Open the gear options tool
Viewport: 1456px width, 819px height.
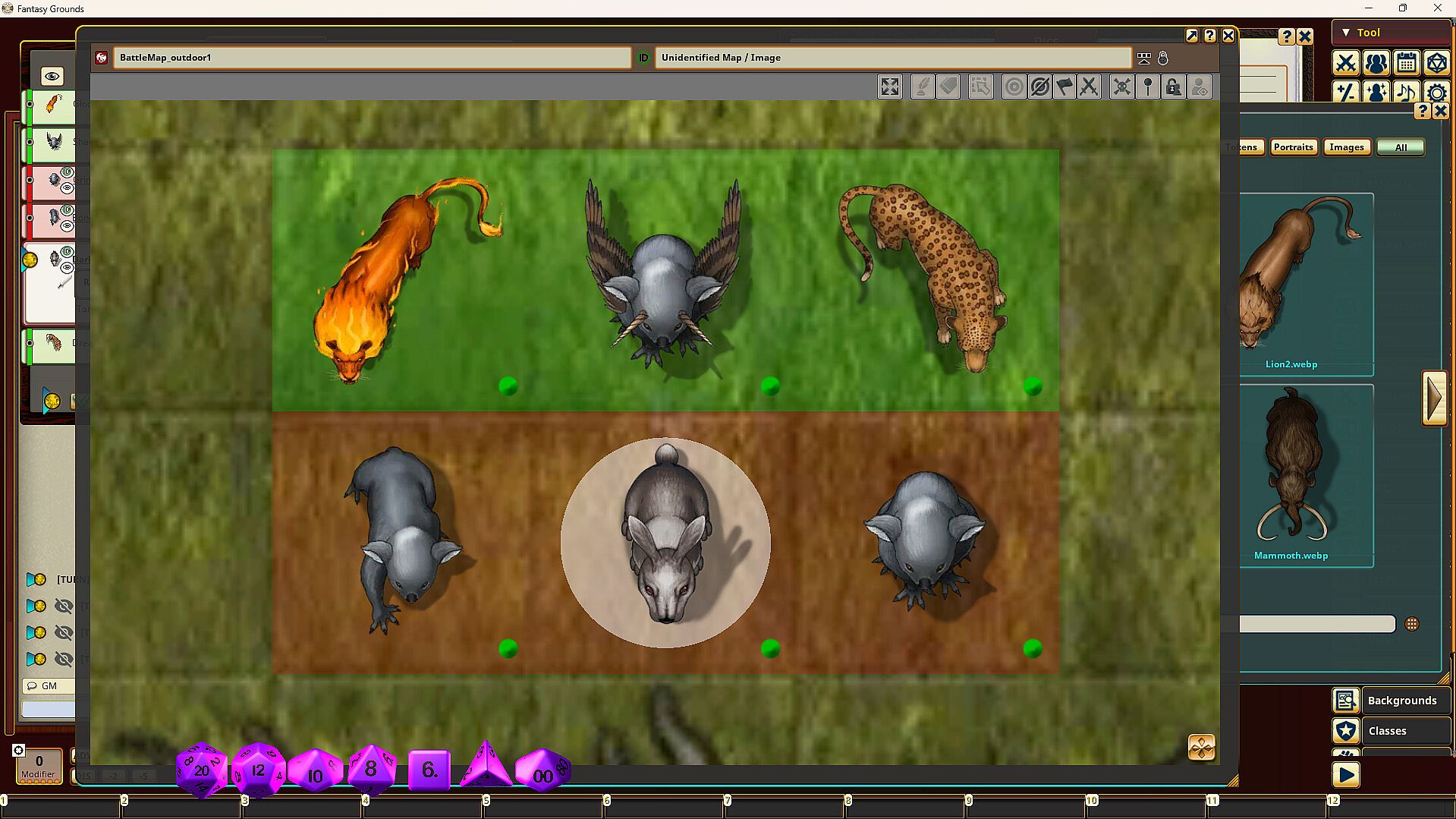[1436, 93]
